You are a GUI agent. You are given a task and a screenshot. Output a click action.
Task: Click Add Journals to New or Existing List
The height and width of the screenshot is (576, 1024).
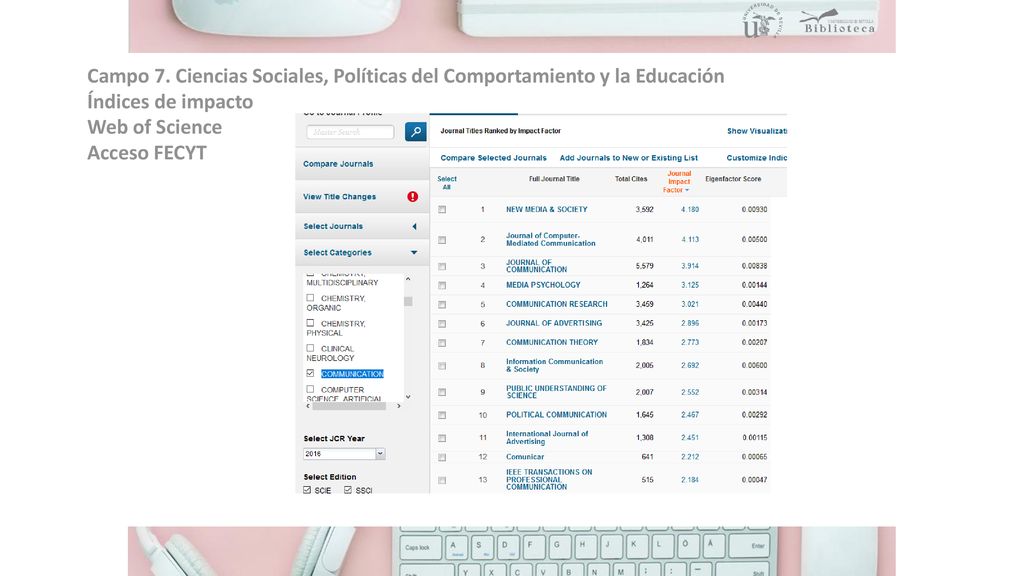[628, 158]
